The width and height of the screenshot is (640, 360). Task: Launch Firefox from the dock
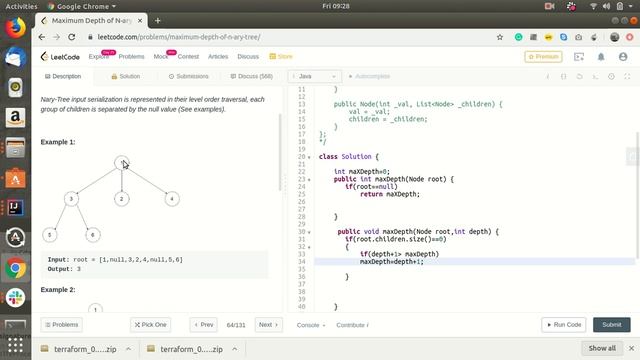(15, 28)
